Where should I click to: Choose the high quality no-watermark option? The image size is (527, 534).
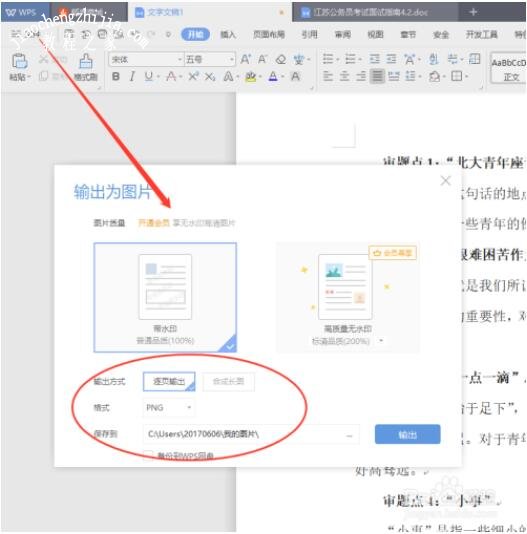[347, 297]
